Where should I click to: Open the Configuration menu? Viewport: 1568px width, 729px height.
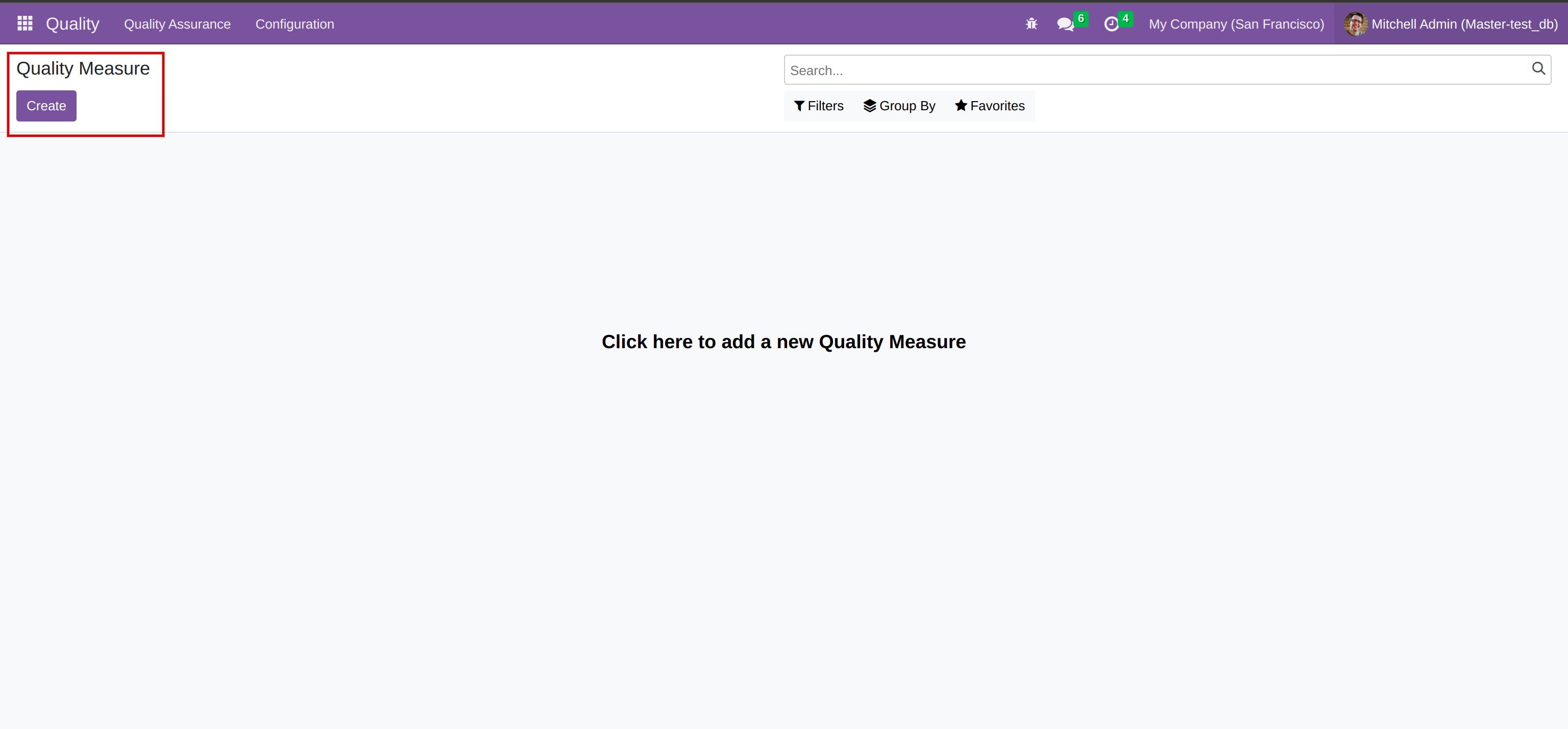295,25
